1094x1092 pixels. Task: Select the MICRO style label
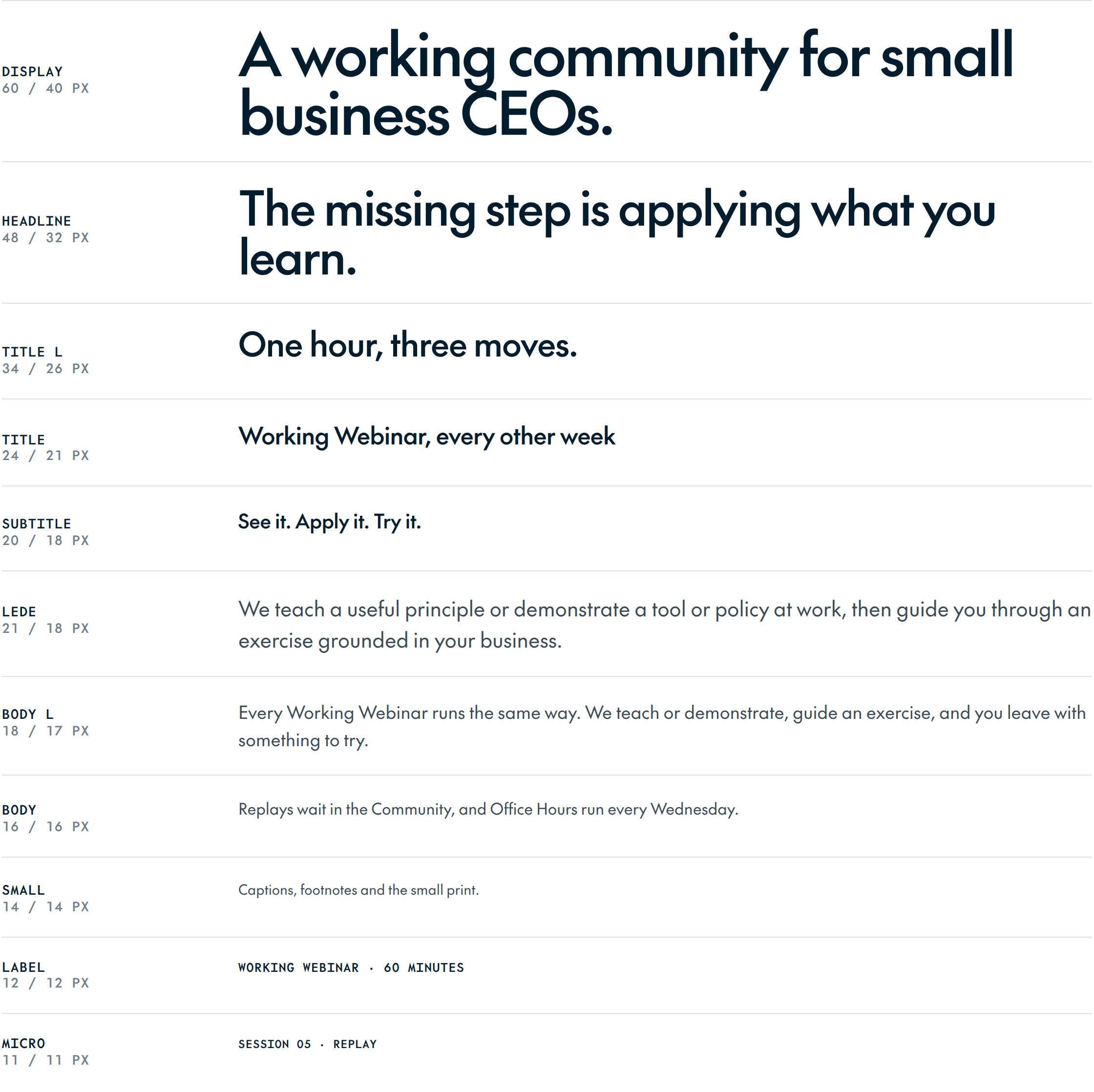23,1044
